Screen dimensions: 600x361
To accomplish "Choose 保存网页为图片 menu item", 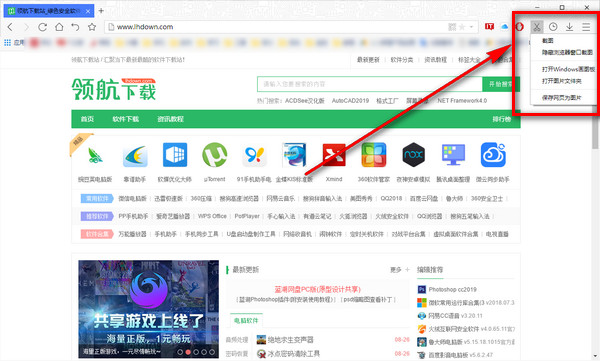I will point(561,98).
